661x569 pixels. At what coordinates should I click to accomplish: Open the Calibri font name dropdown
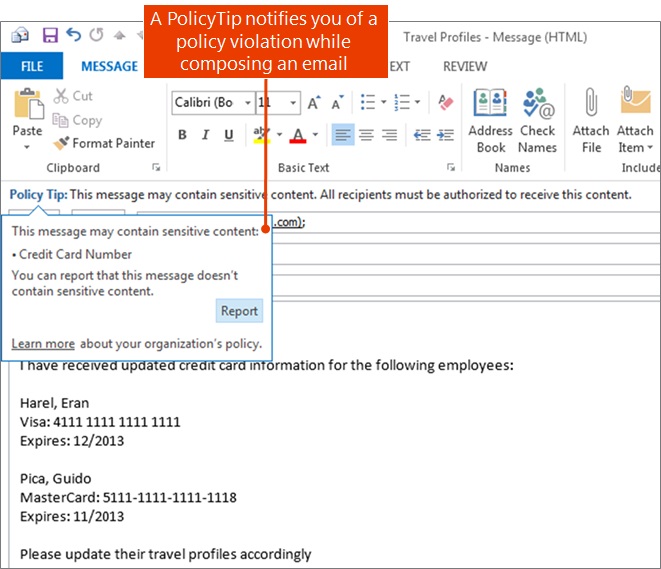point(245,103)
